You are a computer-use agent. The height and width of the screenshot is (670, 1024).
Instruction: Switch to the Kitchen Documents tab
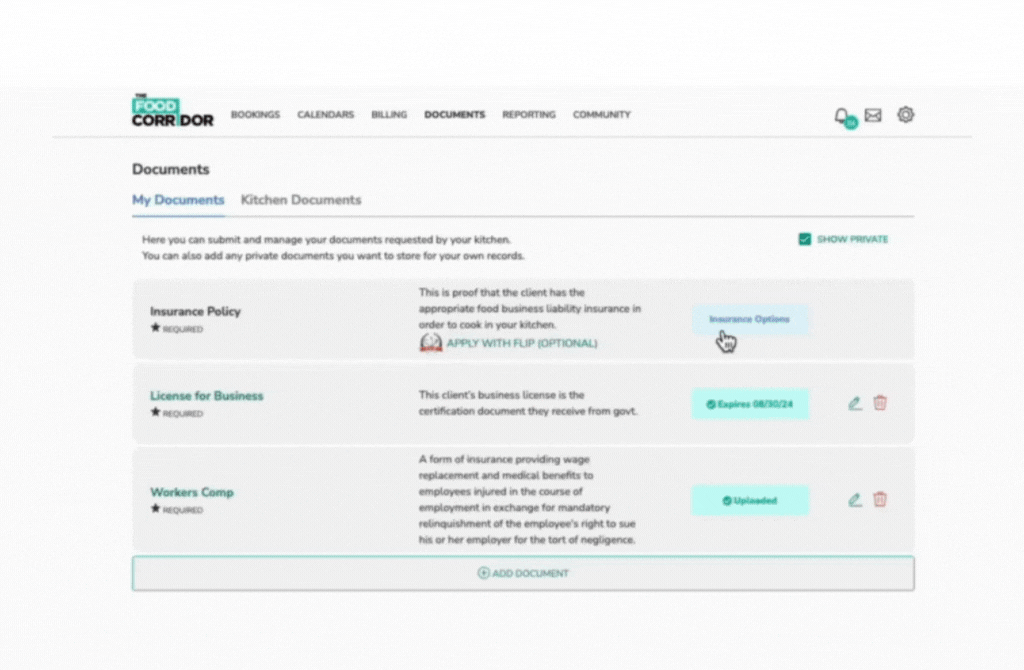pyautogui.click(x=301, y=200)
